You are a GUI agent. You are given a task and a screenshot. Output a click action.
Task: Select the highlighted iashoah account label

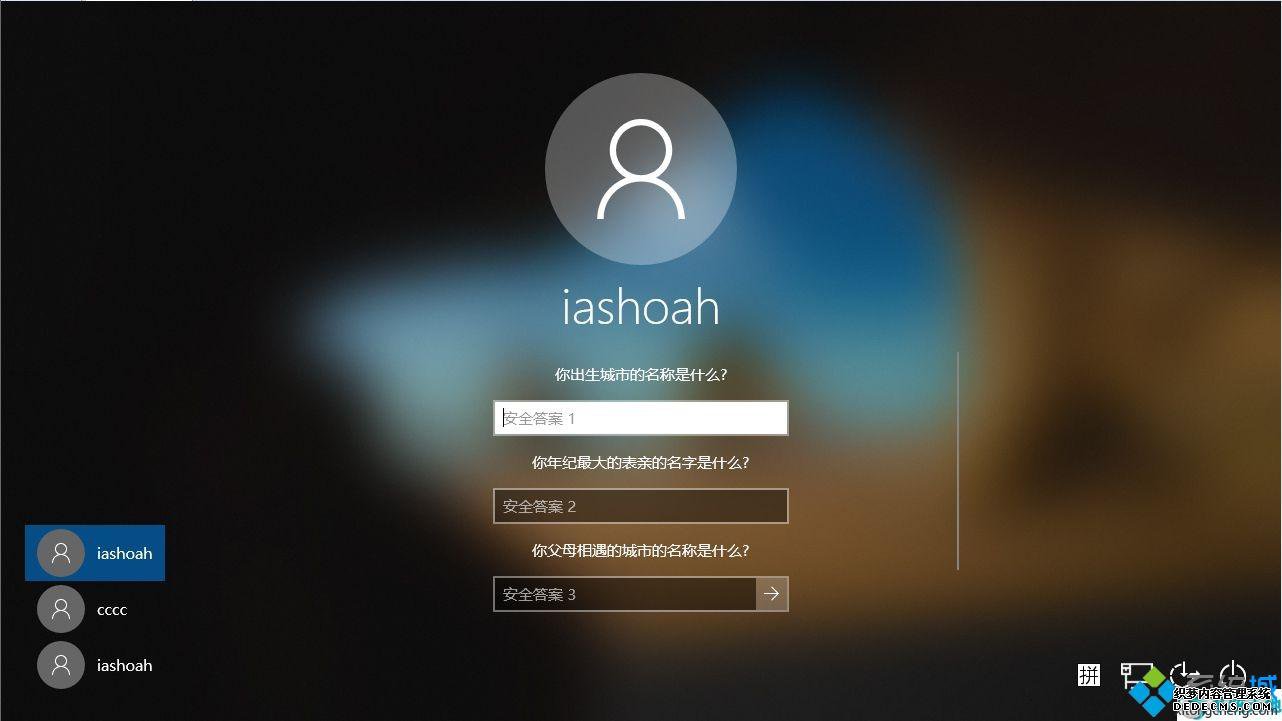coord(125,553)
